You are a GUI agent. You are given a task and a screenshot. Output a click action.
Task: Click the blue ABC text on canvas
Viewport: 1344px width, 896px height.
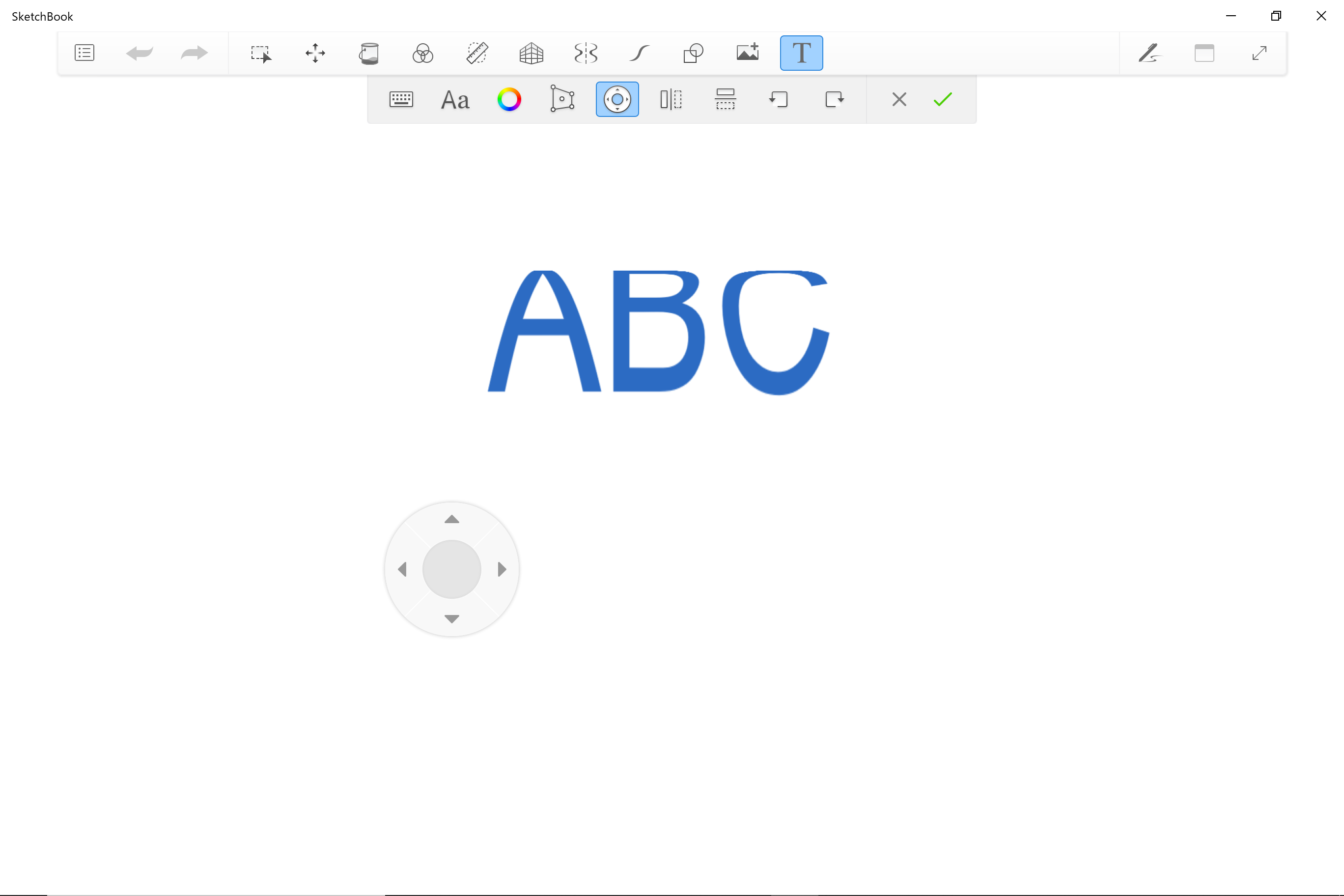[x=658, y=332]
